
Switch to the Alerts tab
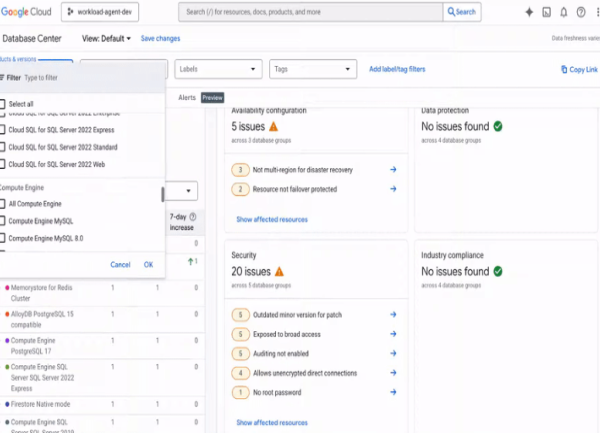click(187, 98)
